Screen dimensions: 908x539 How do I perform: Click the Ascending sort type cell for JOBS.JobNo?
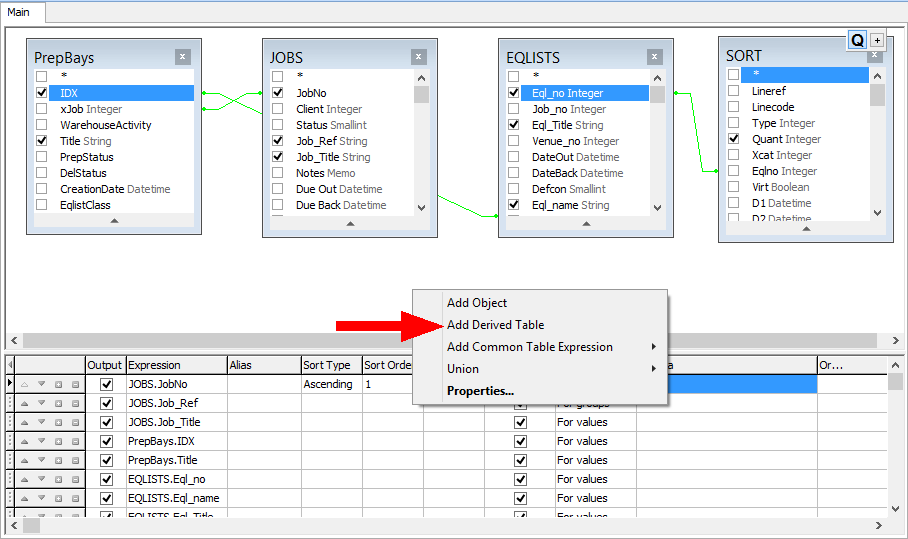330,384
